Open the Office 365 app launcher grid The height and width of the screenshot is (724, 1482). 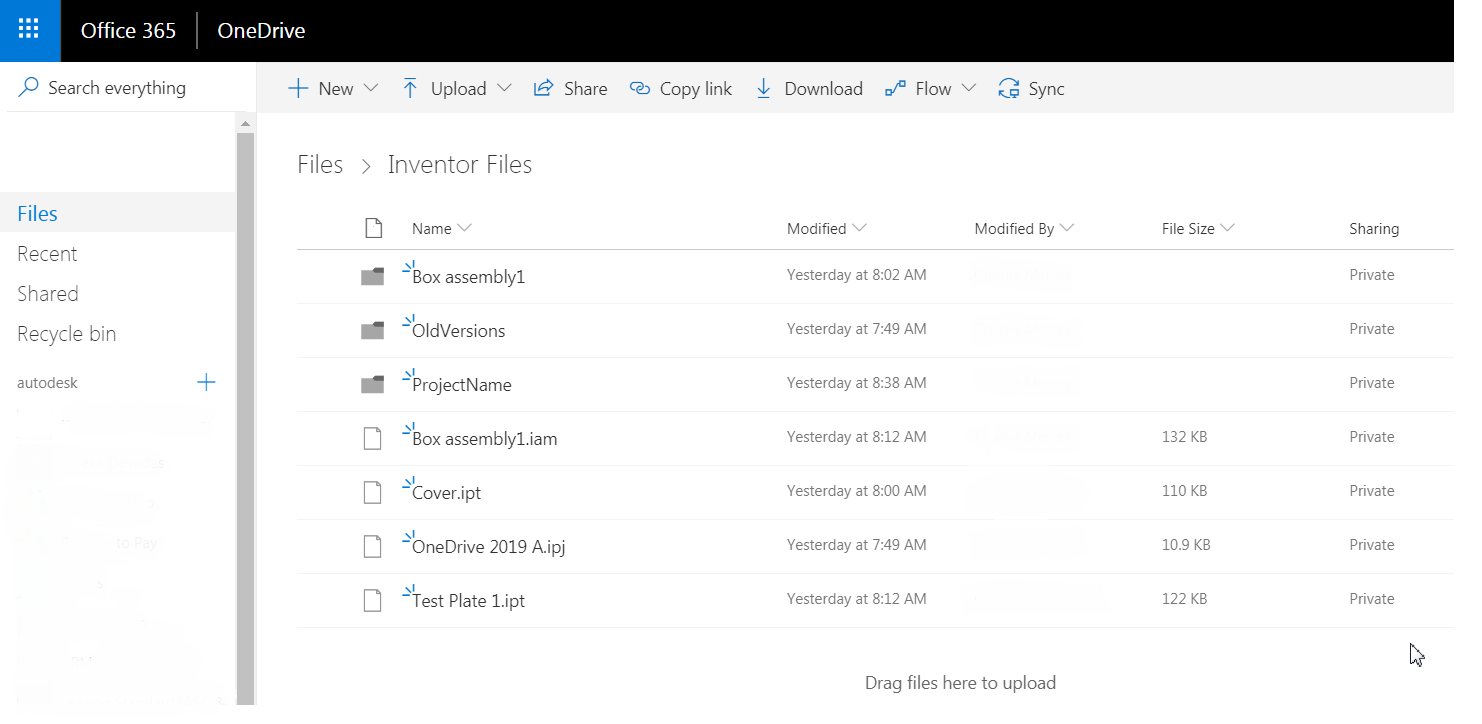tap(30, 30)
